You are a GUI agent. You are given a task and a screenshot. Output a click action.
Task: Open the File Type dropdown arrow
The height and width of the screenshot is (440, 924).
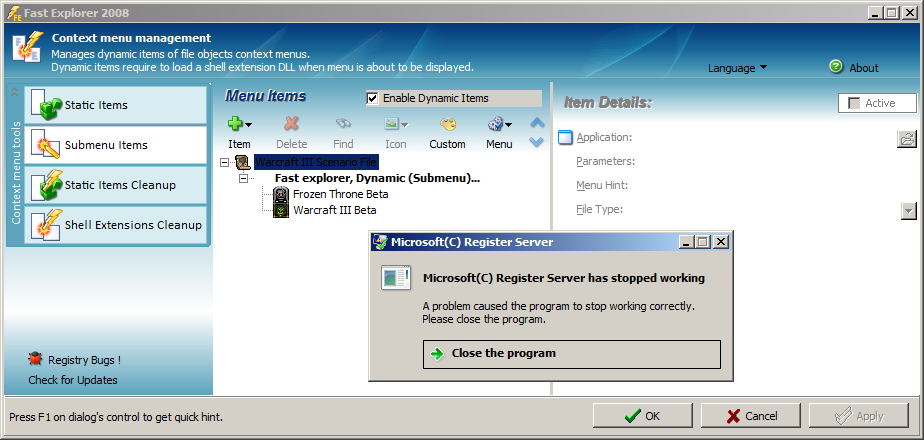(909, 210)
